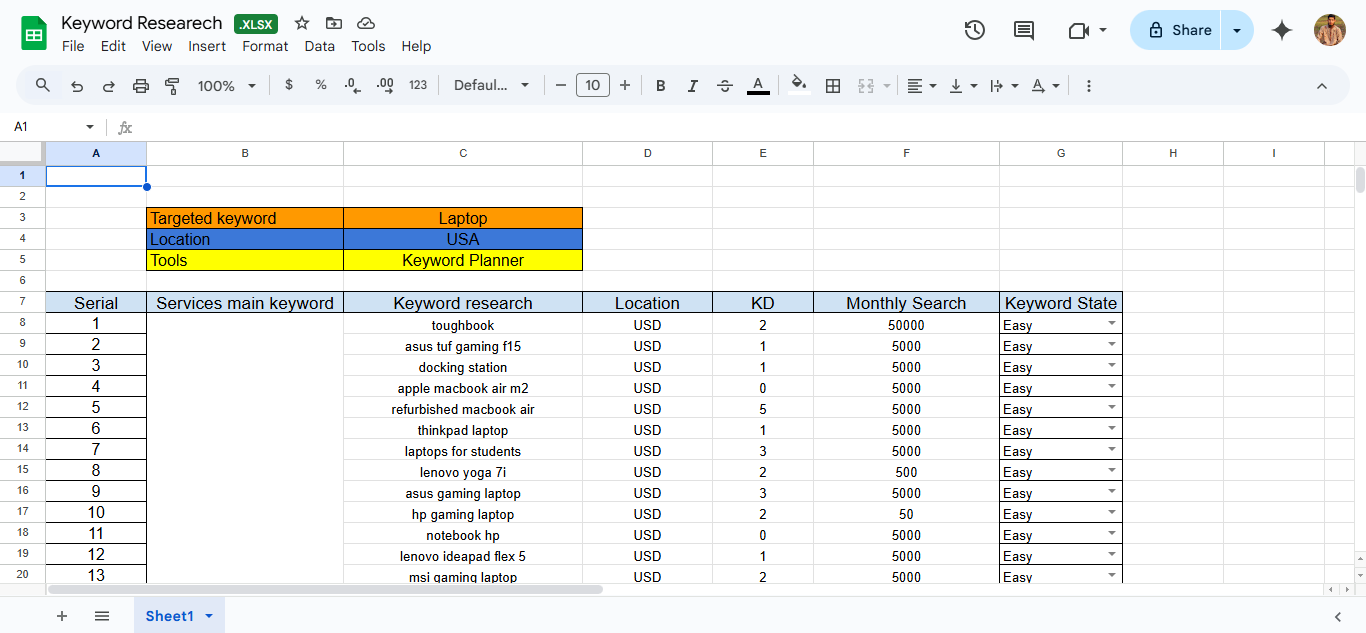Click the Print icon in toolbar
1366x633 pixels.
(x=140, y=86)
